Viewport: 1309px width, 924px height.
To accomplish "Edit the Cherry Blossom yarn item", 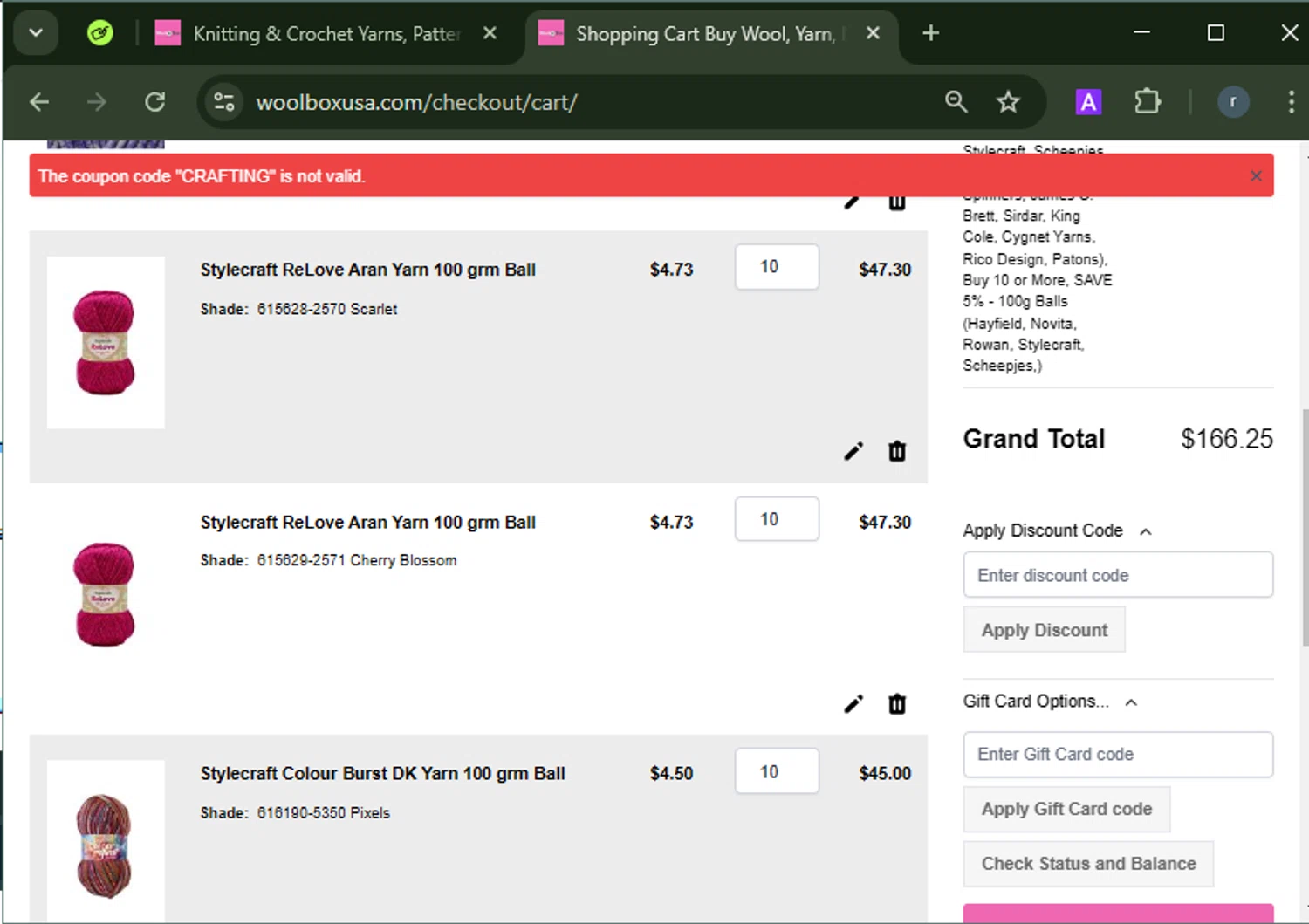I will tap(853, 703).
